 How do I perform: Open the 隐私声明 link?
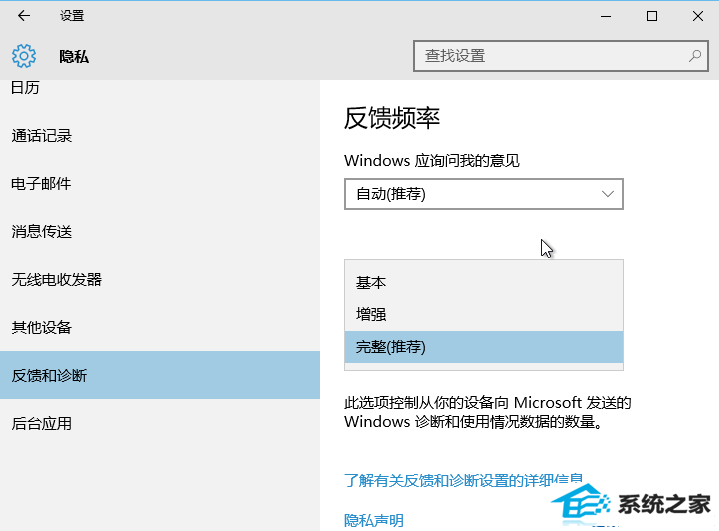point(374,520)
